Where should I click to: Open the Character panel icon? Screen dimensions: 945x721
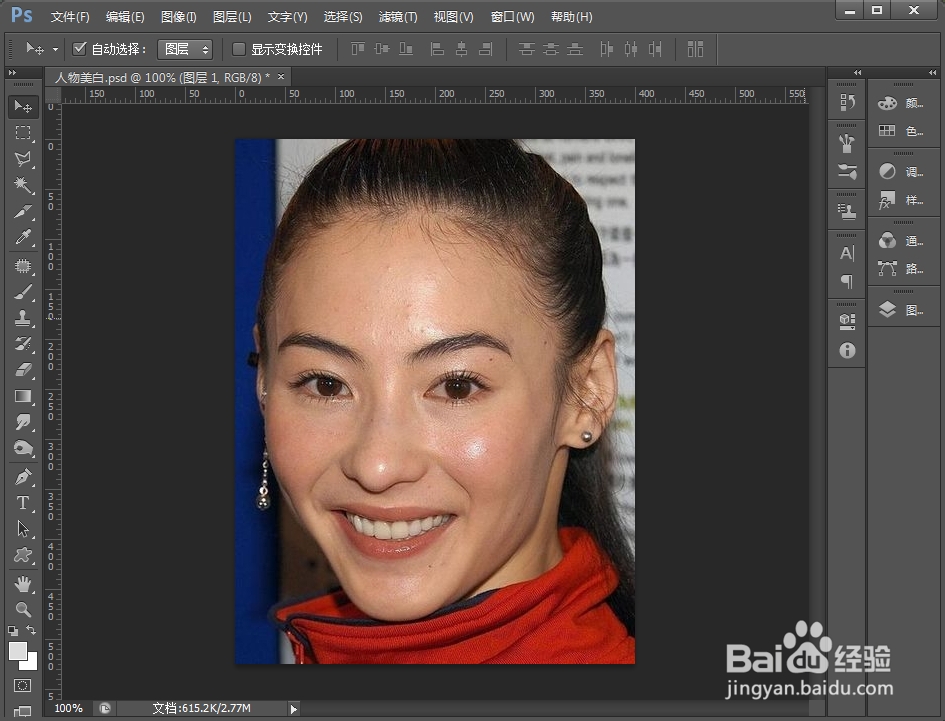[x=847, y=253]
